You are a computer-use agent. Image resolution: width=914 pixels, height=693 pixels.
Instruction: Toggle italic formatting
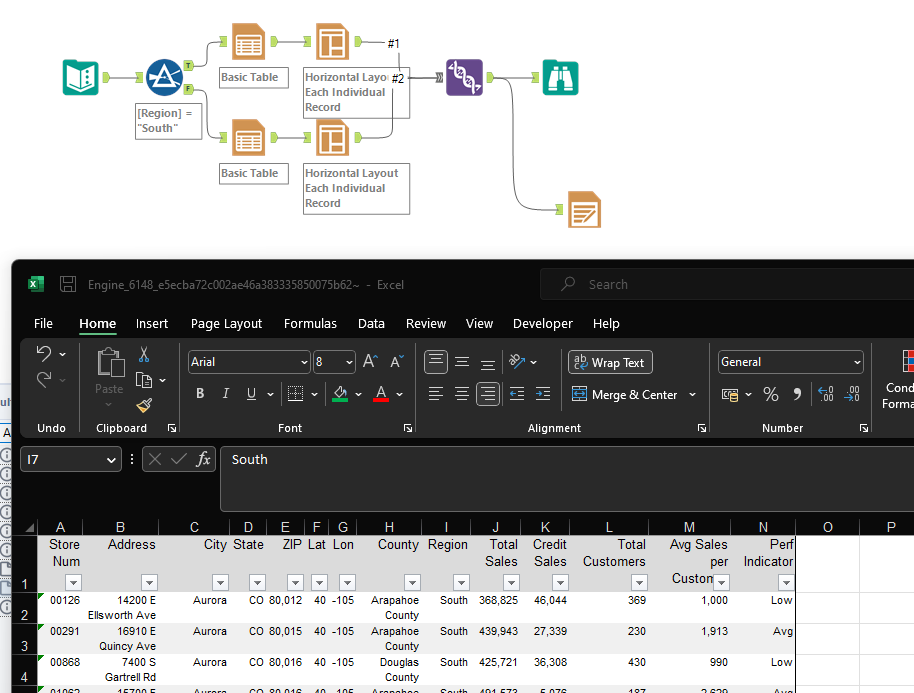[x=224, y=393]
